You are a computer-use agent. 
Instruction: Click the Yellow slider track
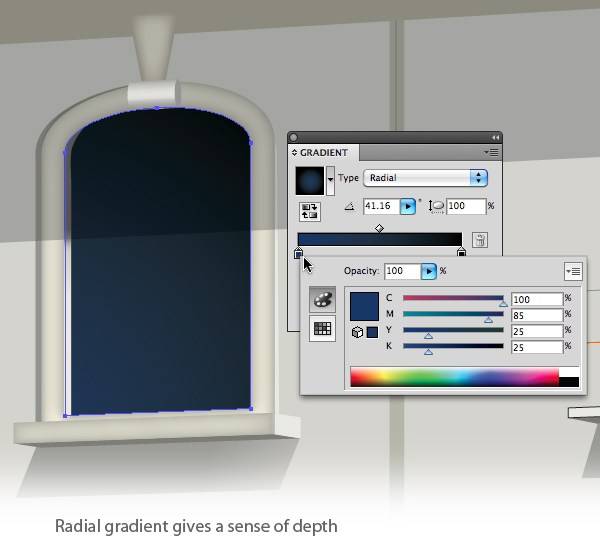[x=453, y=330]
